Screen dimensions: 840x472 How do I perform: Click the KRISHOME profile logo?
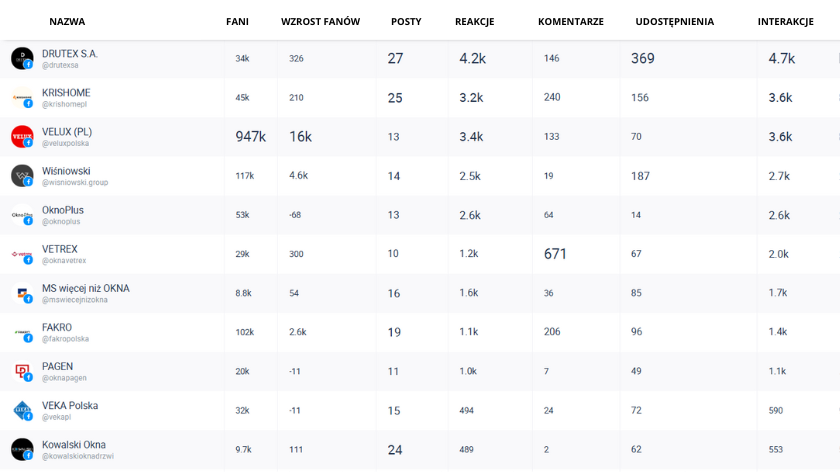click(x=22, y=97)
